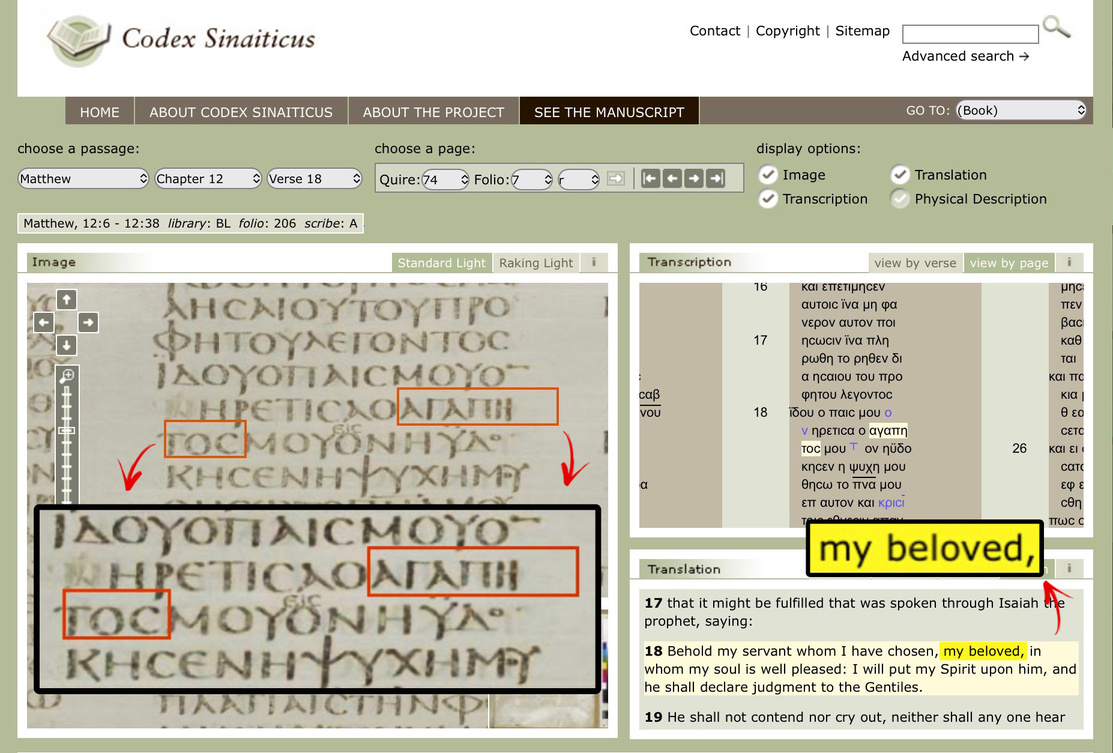Pan manuscript image down arrow
1113x753 pixels.
pyautogui.click(x=66, y=345)
